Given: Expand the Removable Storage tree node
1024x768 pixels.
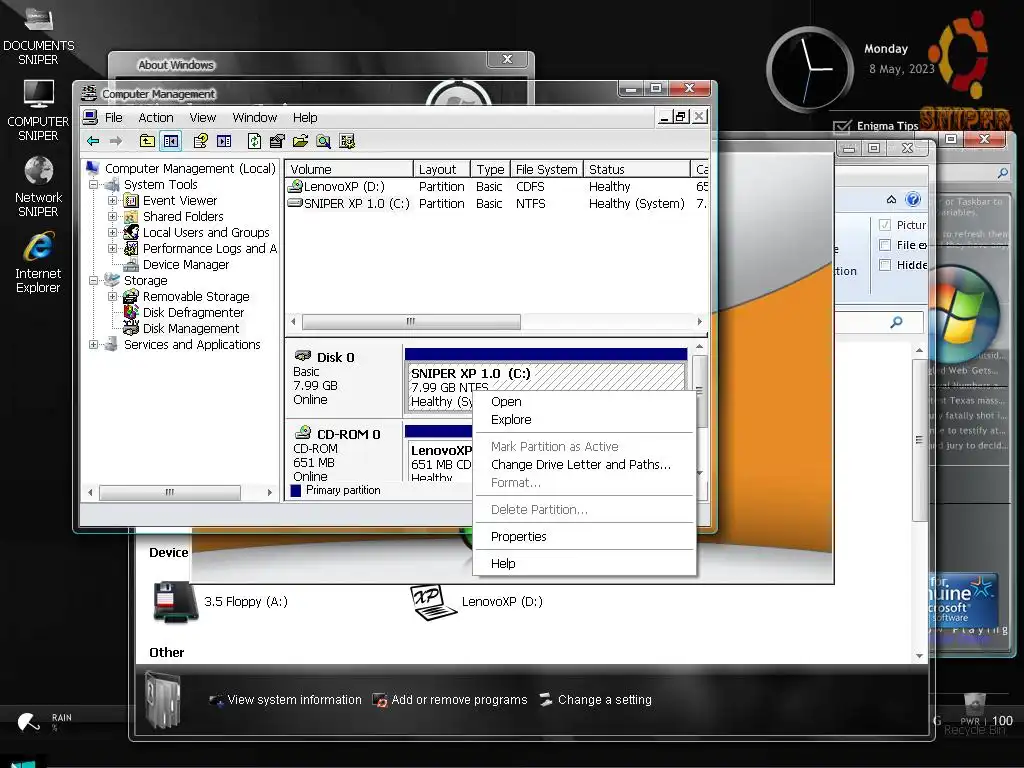Looking at the screenshot, I should [x=112, y=296].
